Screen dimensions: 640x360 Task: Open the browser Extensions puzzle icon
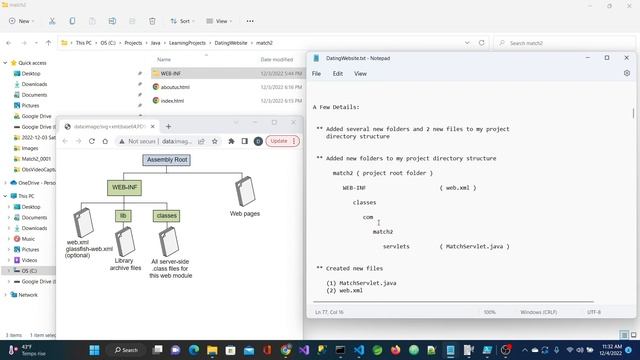231,141
